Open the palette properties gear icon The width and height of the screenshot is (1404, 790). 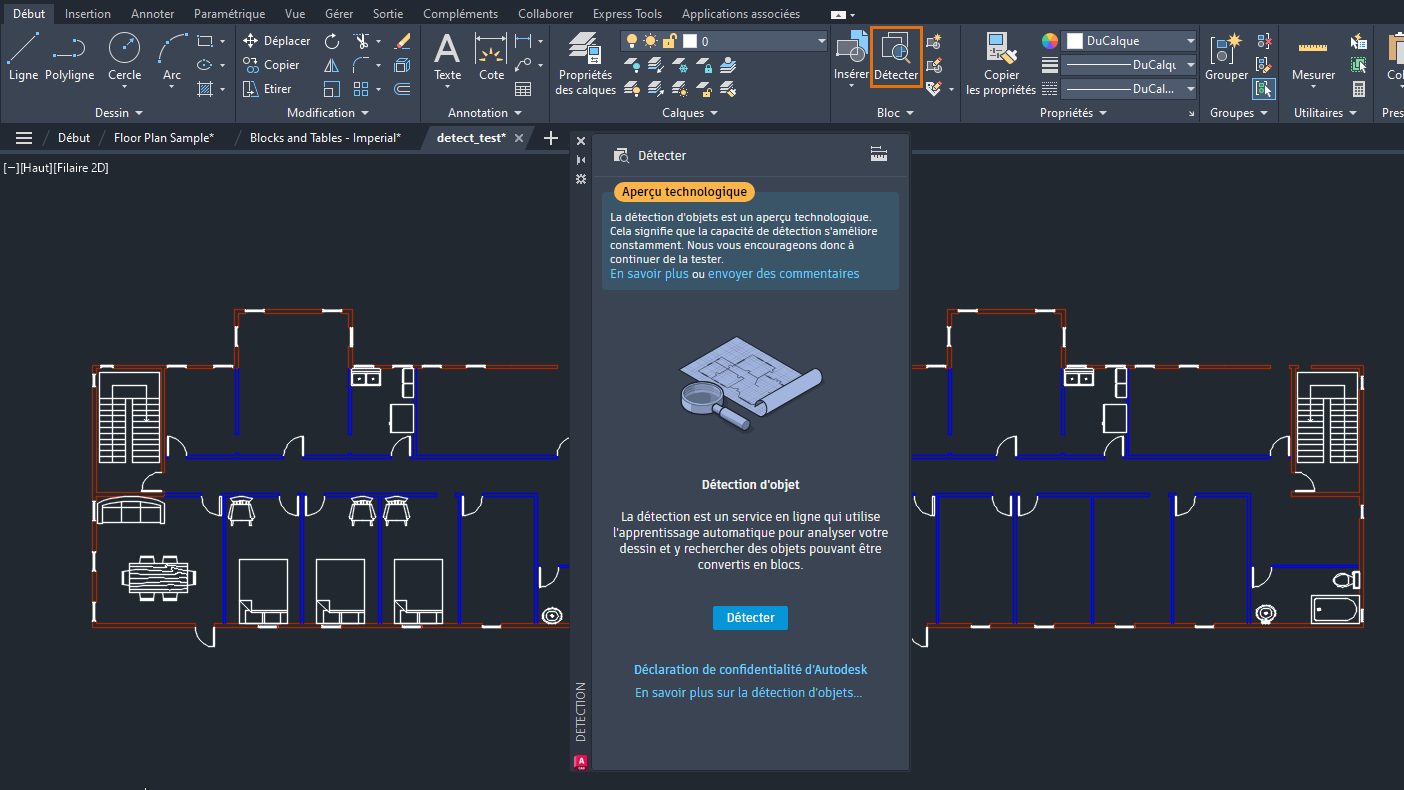[x=581, y=179]
